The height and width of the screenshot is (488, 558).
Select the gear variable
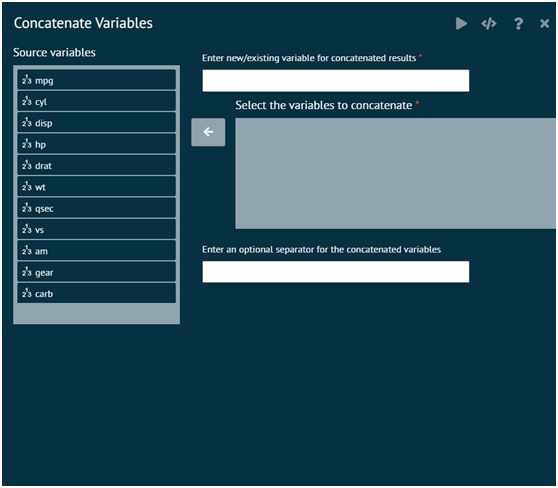pos(96,272)
